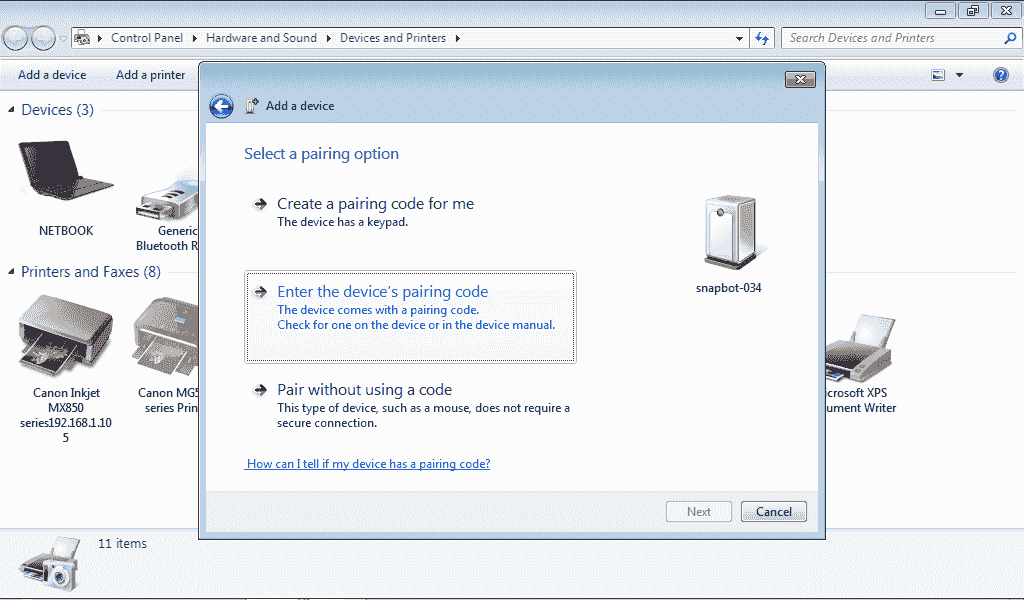The width and height of the screenshot is (1024, 600).
Task: Click Hardware and Sound breadcrumb
Action: point(261,38)
